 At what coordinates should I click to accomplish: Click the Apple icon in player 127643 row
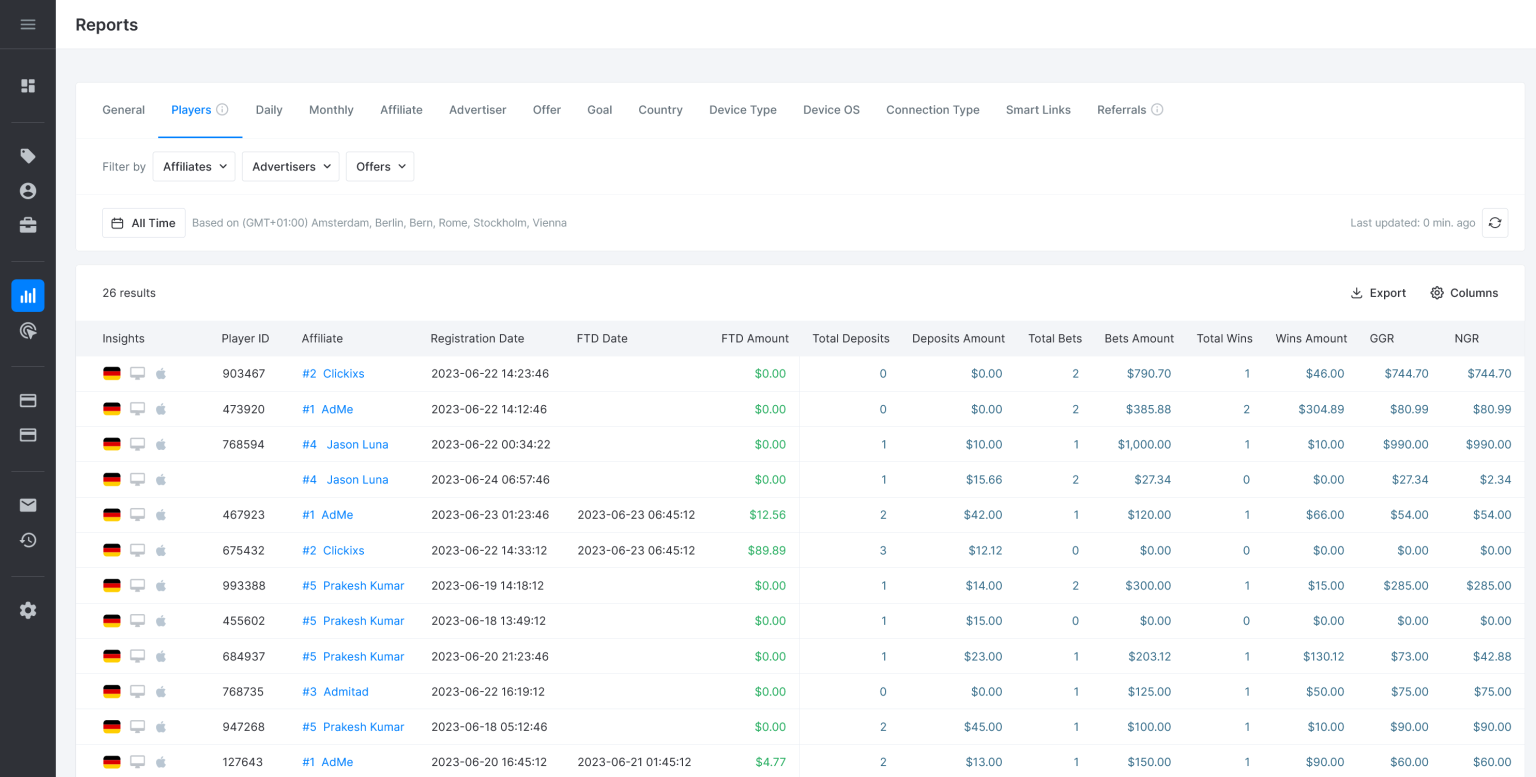161,762
